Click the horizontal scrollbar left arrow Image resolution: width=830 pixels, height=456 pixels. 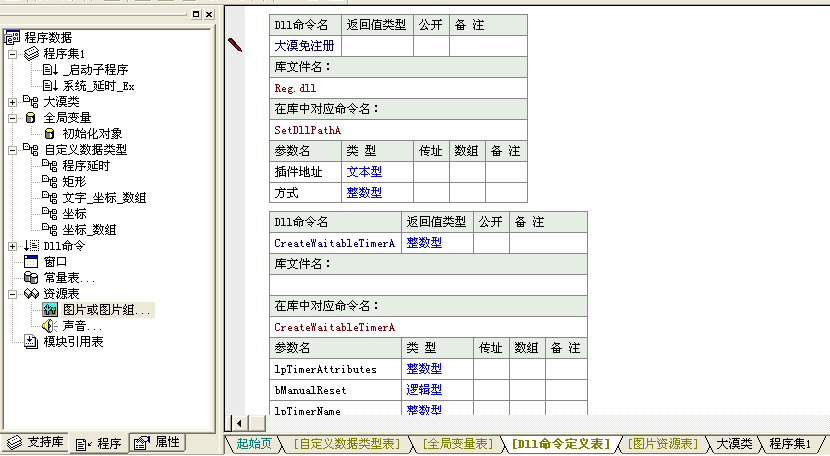(237, 423)
